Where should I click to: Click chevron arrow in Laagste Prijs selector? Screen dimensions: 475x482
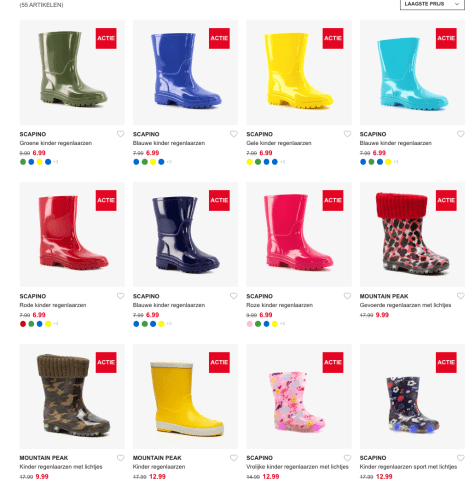pyautogui.click(x=457, y=4)
